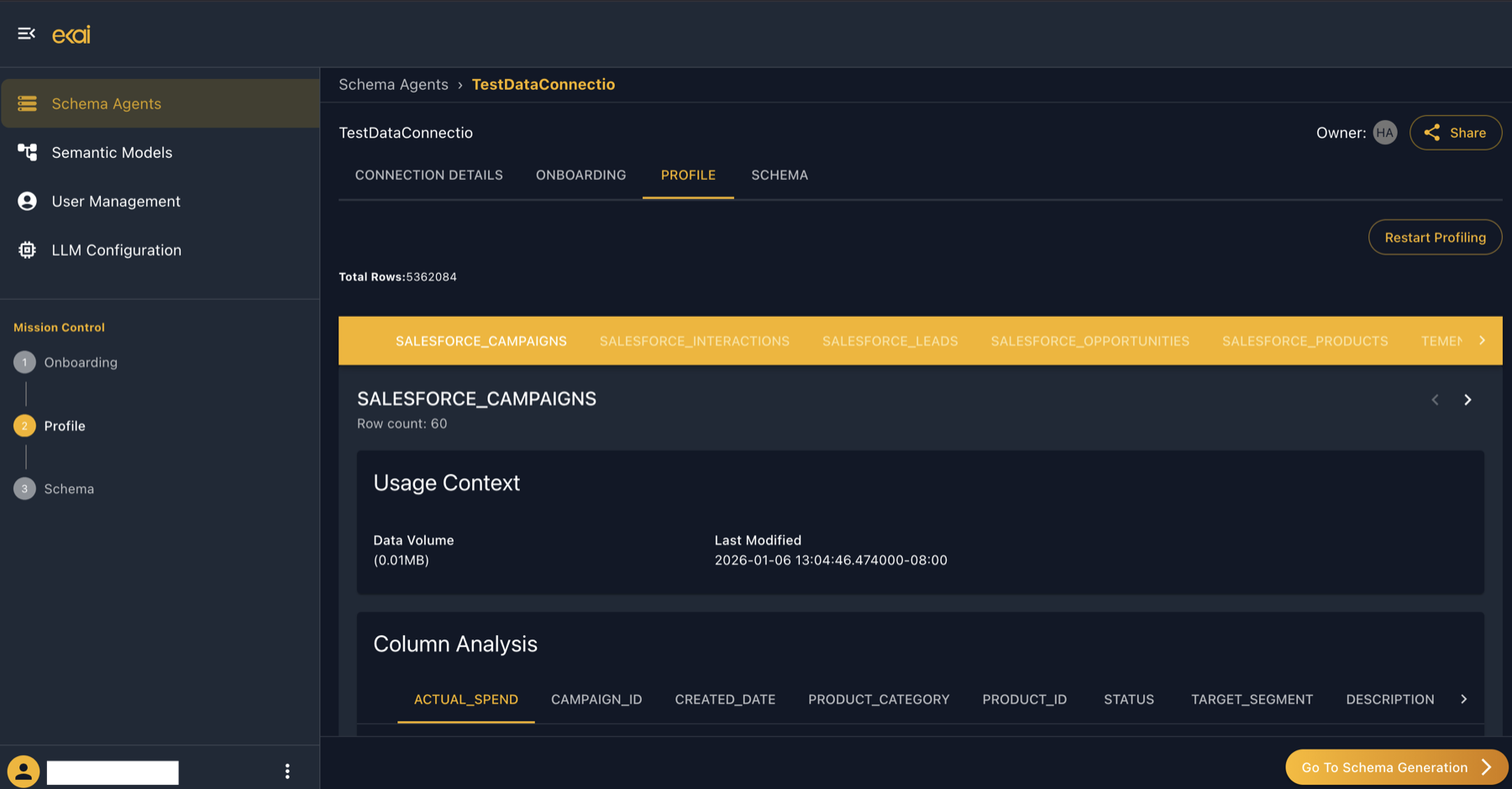Click the Profile step 2 circle
This screenshot has width=1512, height=789.
coord(24,425)
